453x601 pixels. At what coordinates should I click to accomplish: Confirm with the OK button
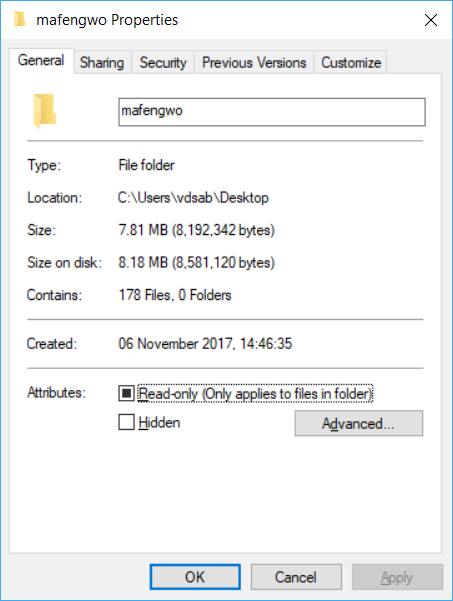tap(195, 577)
